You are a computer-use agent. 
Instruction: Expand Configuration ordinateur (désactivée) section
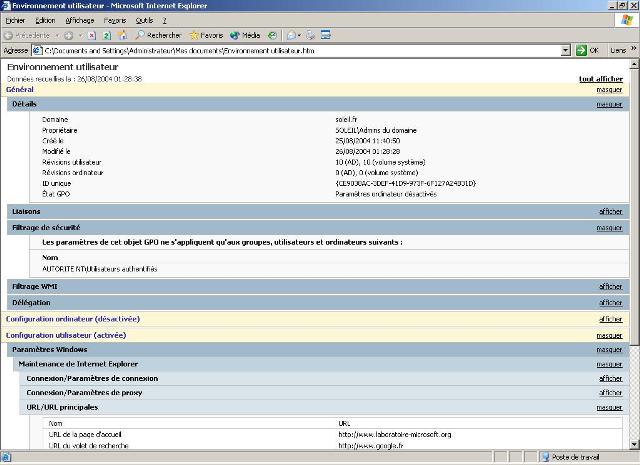[610, 319]
